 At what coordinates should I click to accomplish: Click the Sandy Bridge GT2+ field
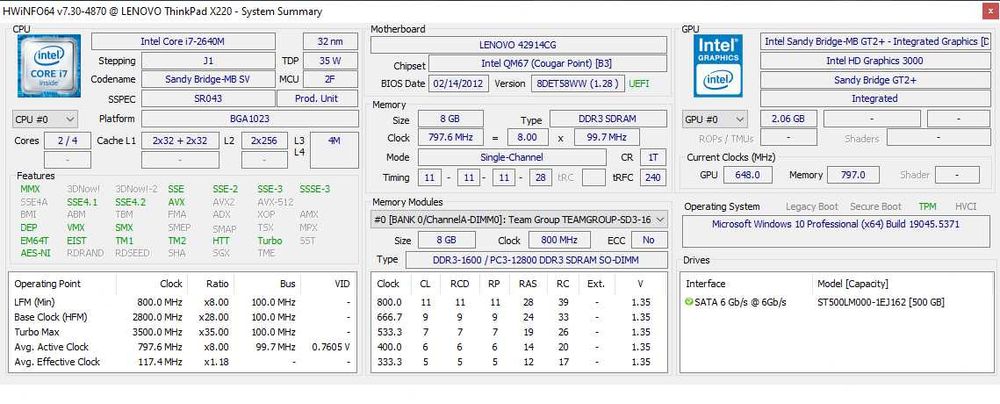pos(874,80)
